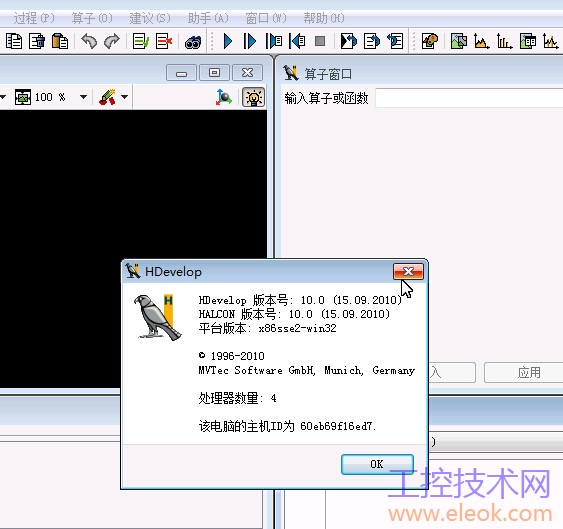The width and height of the screenshot is (563, 529).
Task: Open the 建议(S) menu
Action: pyautogui.click(x=150, y=18)
